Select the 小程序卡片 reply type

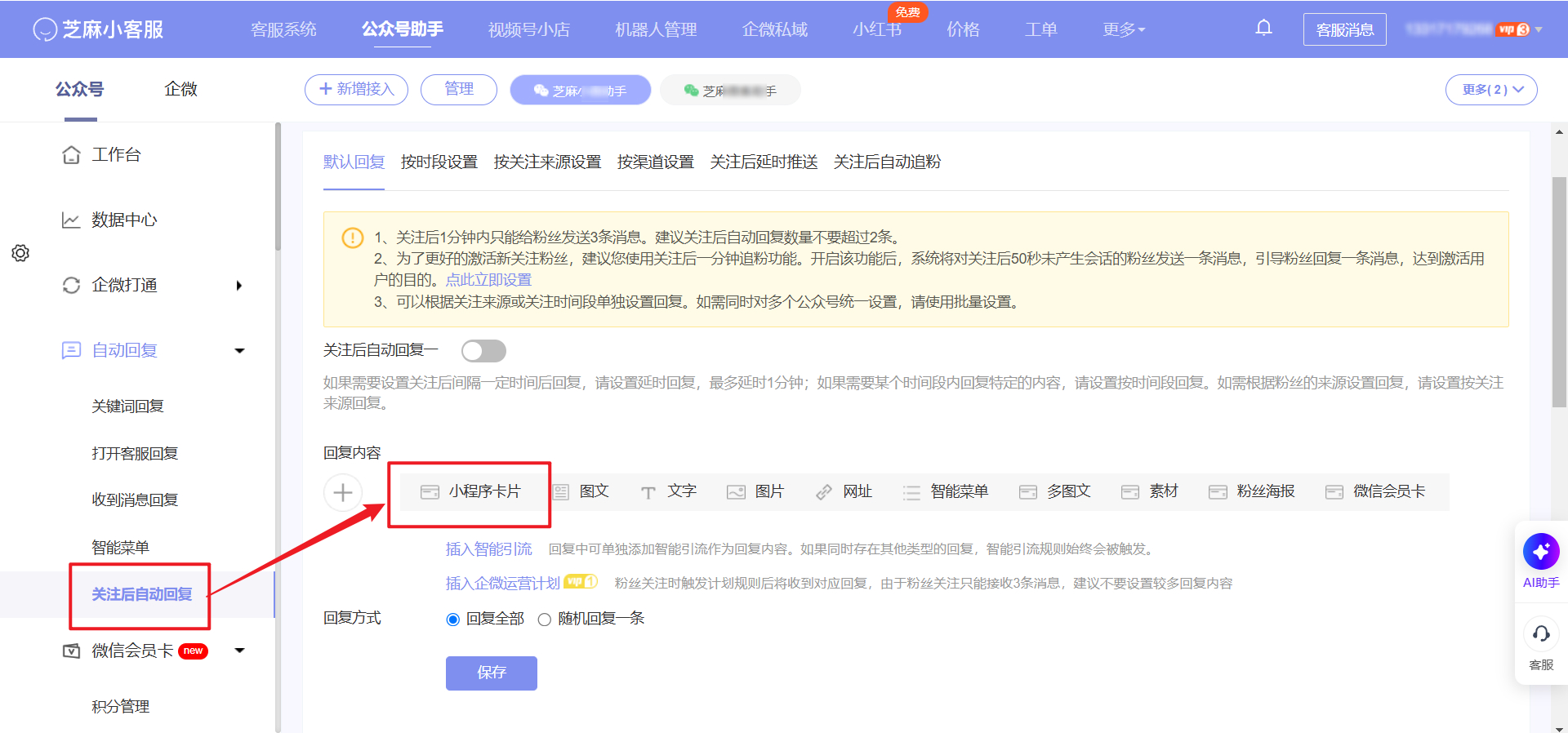pos(470,491)
